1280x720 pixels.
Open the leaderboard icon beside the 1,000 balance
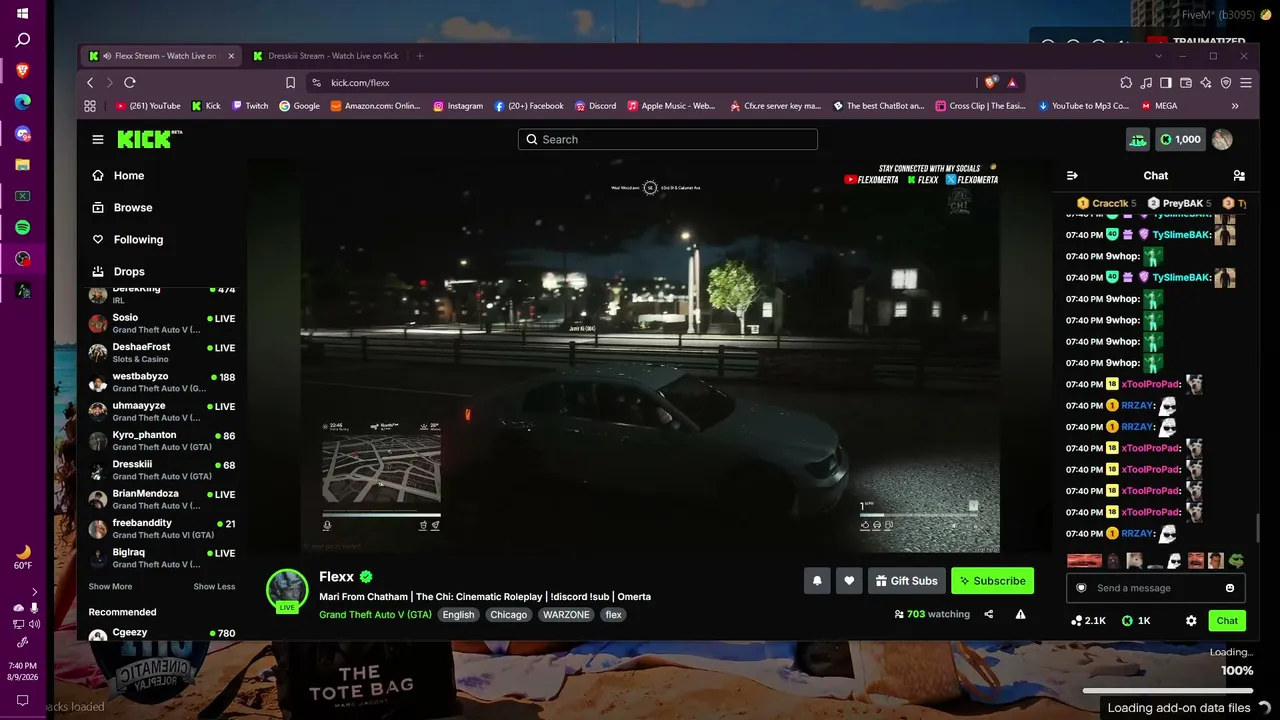1138,140
